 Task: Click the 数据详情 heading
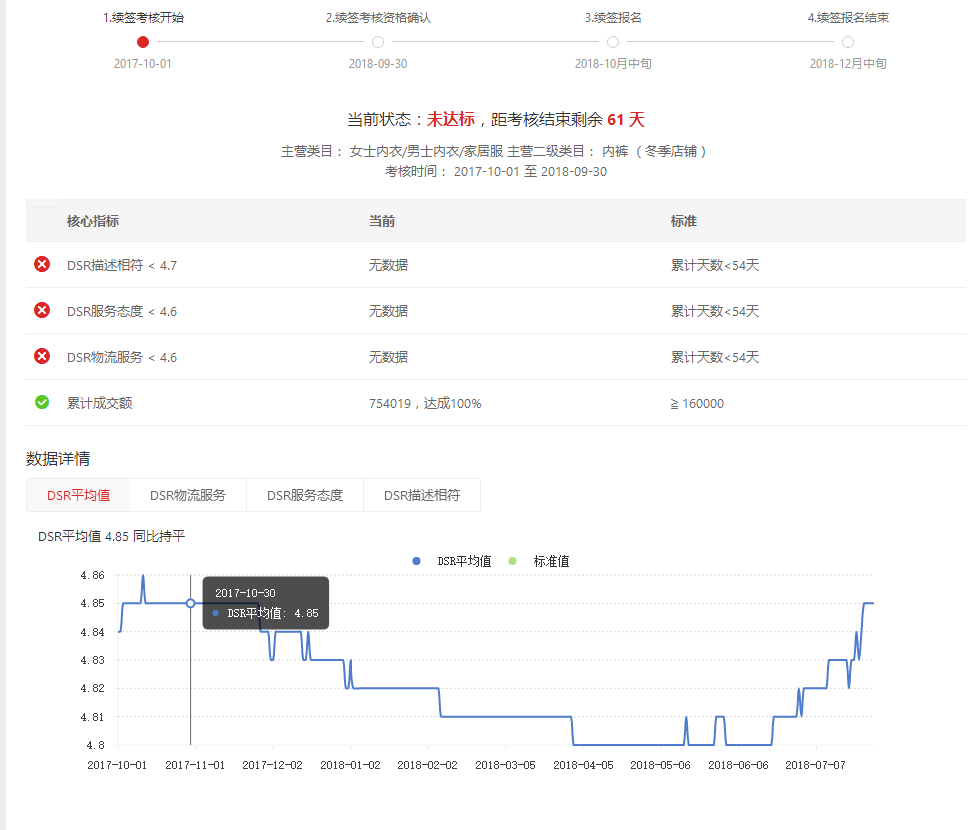coord(58,458)
